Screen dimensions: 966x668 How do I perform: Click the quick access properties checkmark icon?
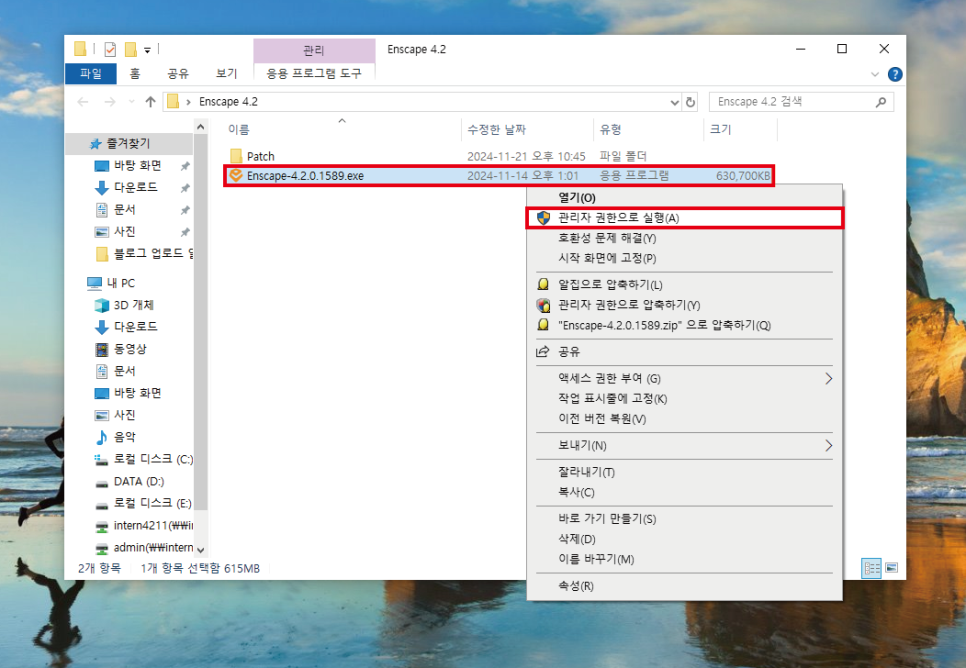coord(110,49)
